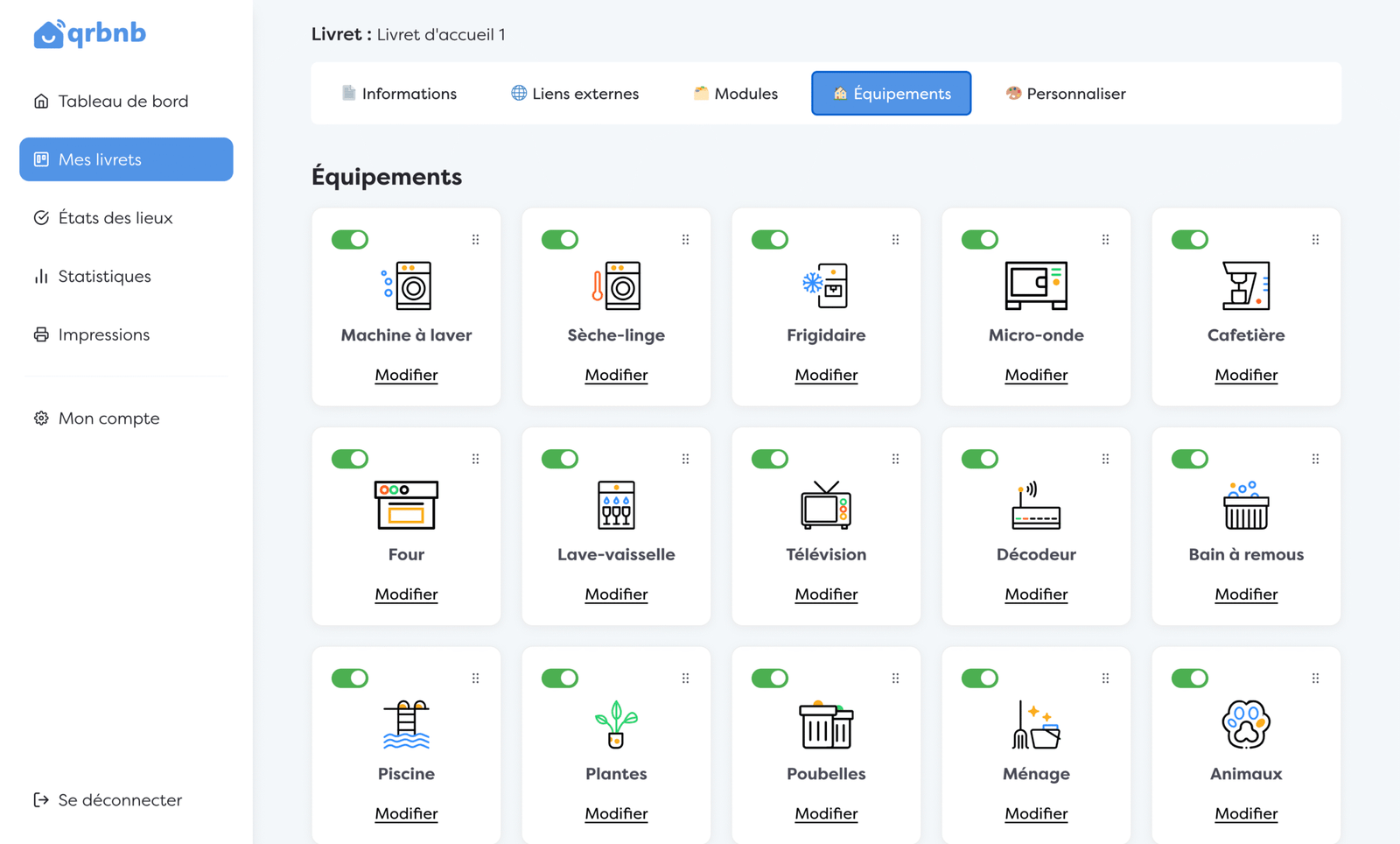Screen dimensions: 1400x844
Task: Disable the Sèche-linge toggle
Action: 560,239
